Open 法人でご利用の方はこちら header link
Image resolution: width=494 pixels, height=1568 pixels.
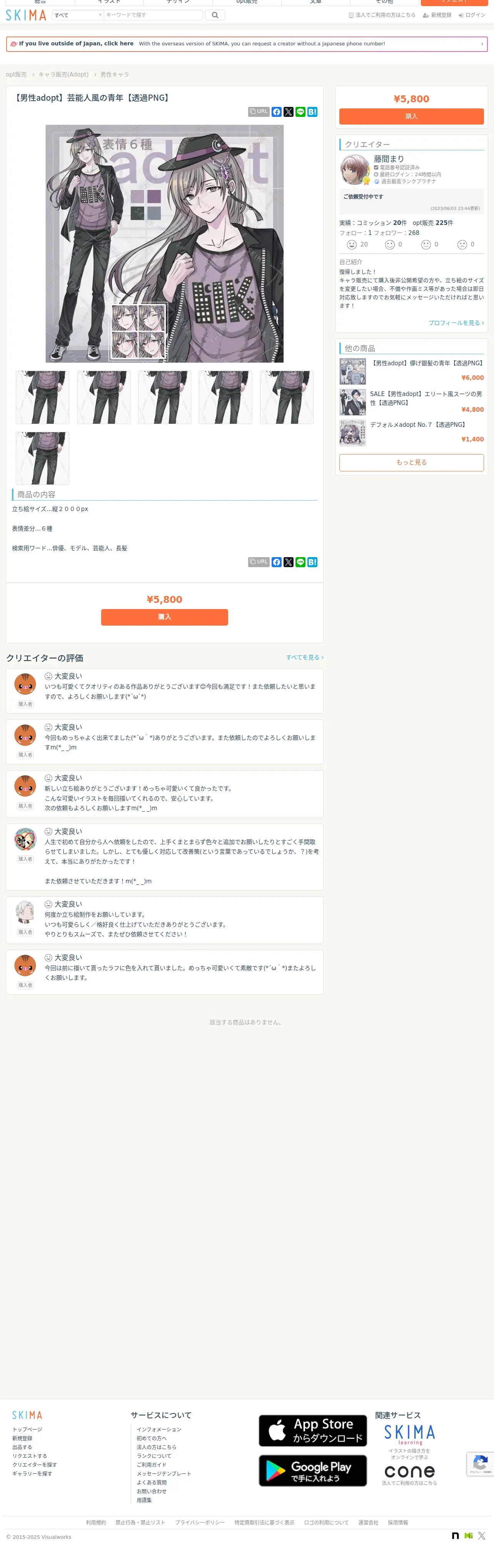coord(382,15)
